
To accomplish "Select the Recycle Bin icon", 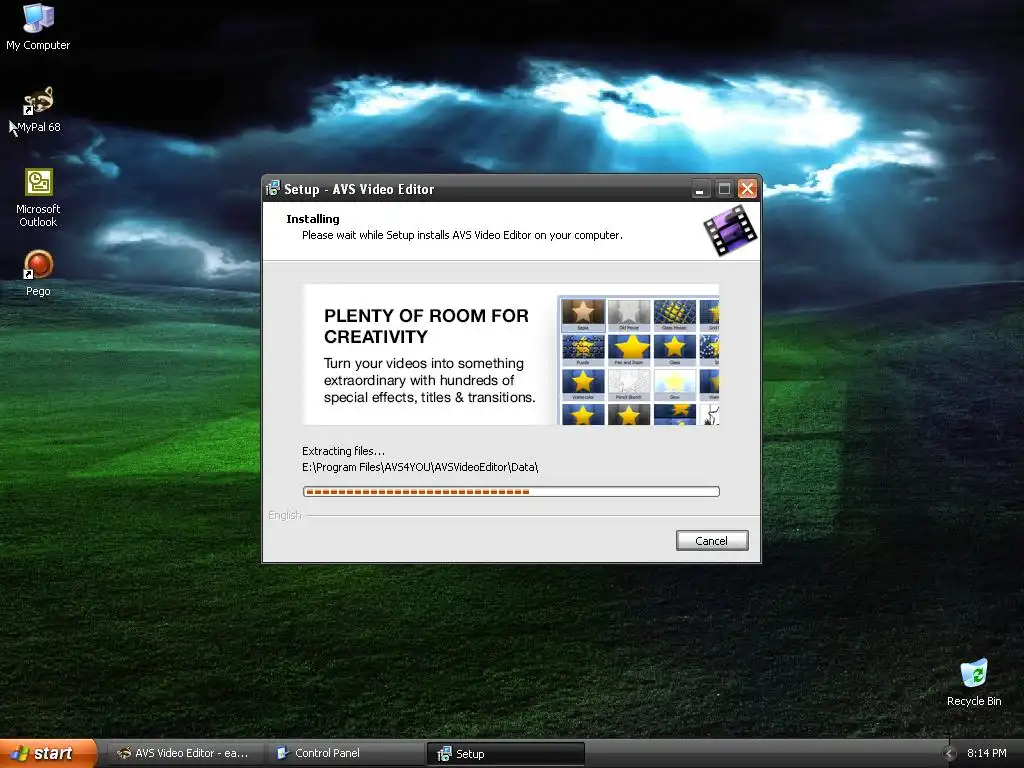I will (974, 682).
